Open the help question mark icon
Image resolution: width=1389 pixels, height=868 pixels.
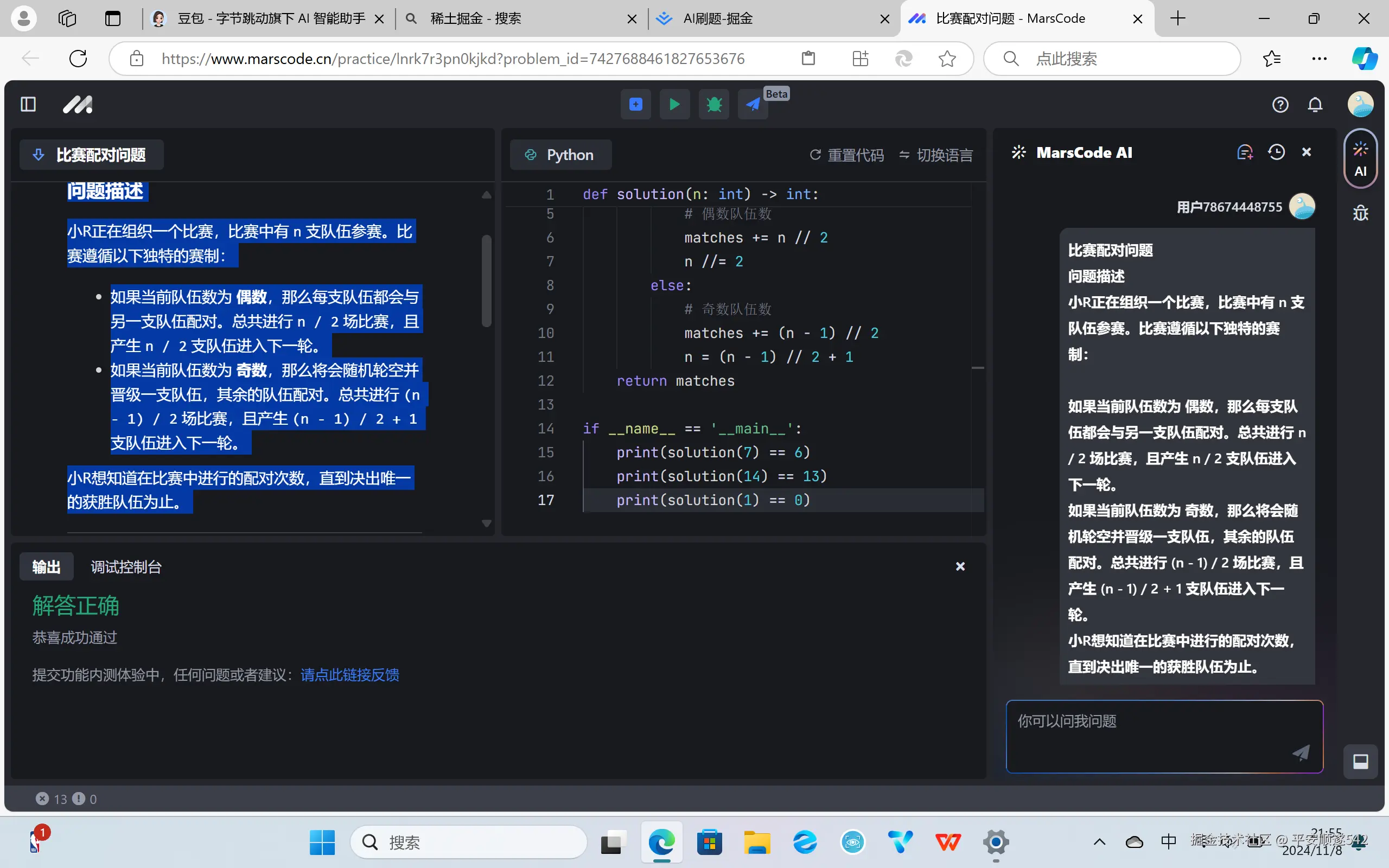(1280, 105)
